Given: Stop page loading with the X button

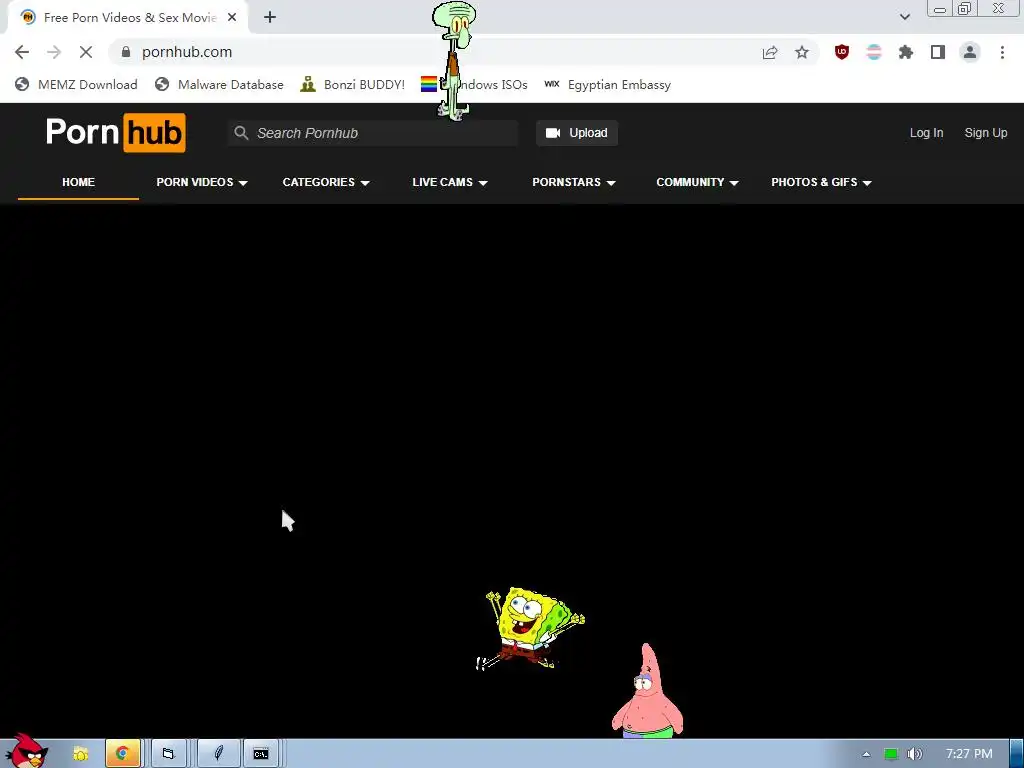Looking at the screenshot, I should pos(86,52).
